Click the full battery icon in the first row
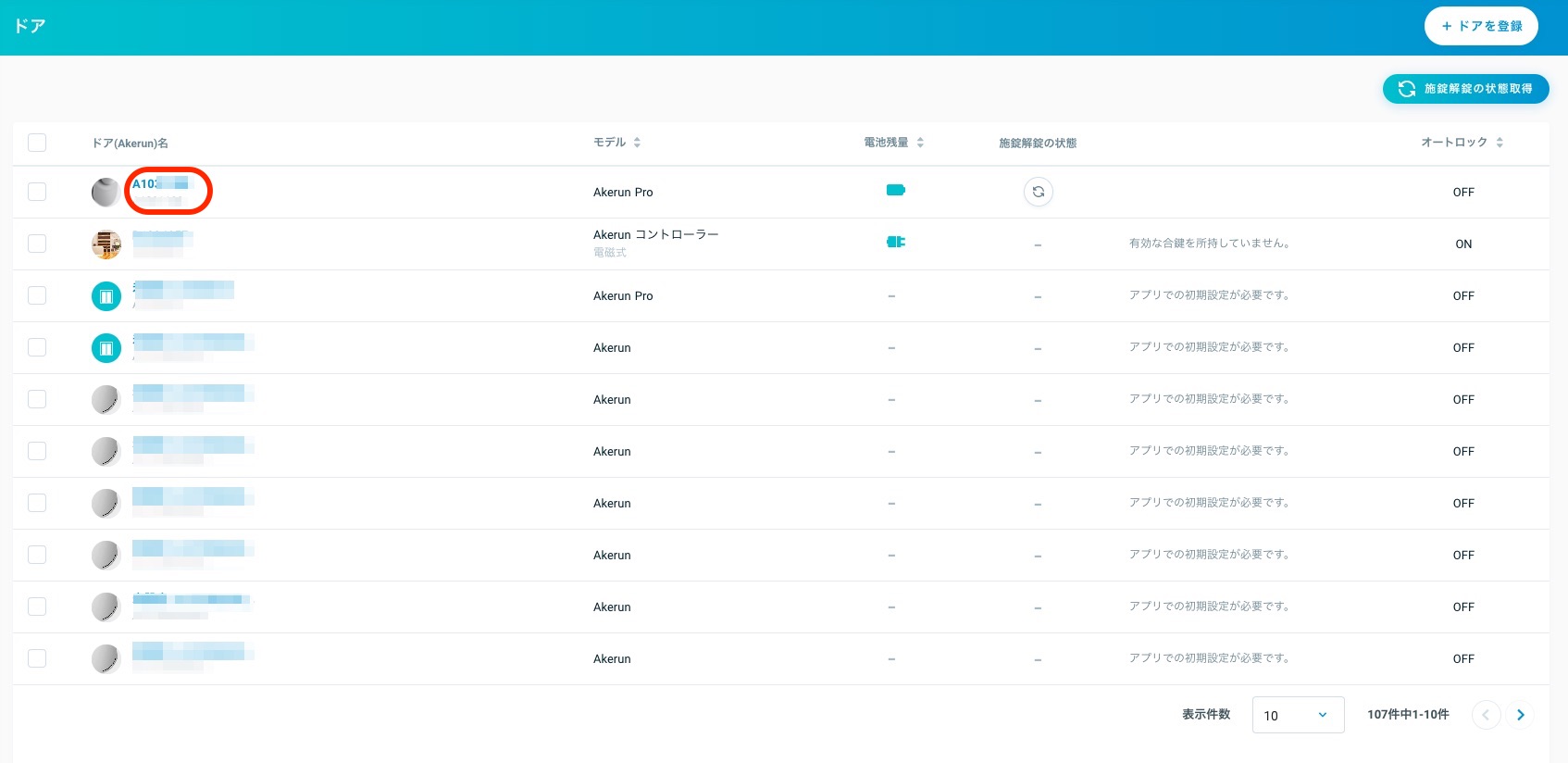The height and width of the screenshot is (763, 1568). coord(896,190)
